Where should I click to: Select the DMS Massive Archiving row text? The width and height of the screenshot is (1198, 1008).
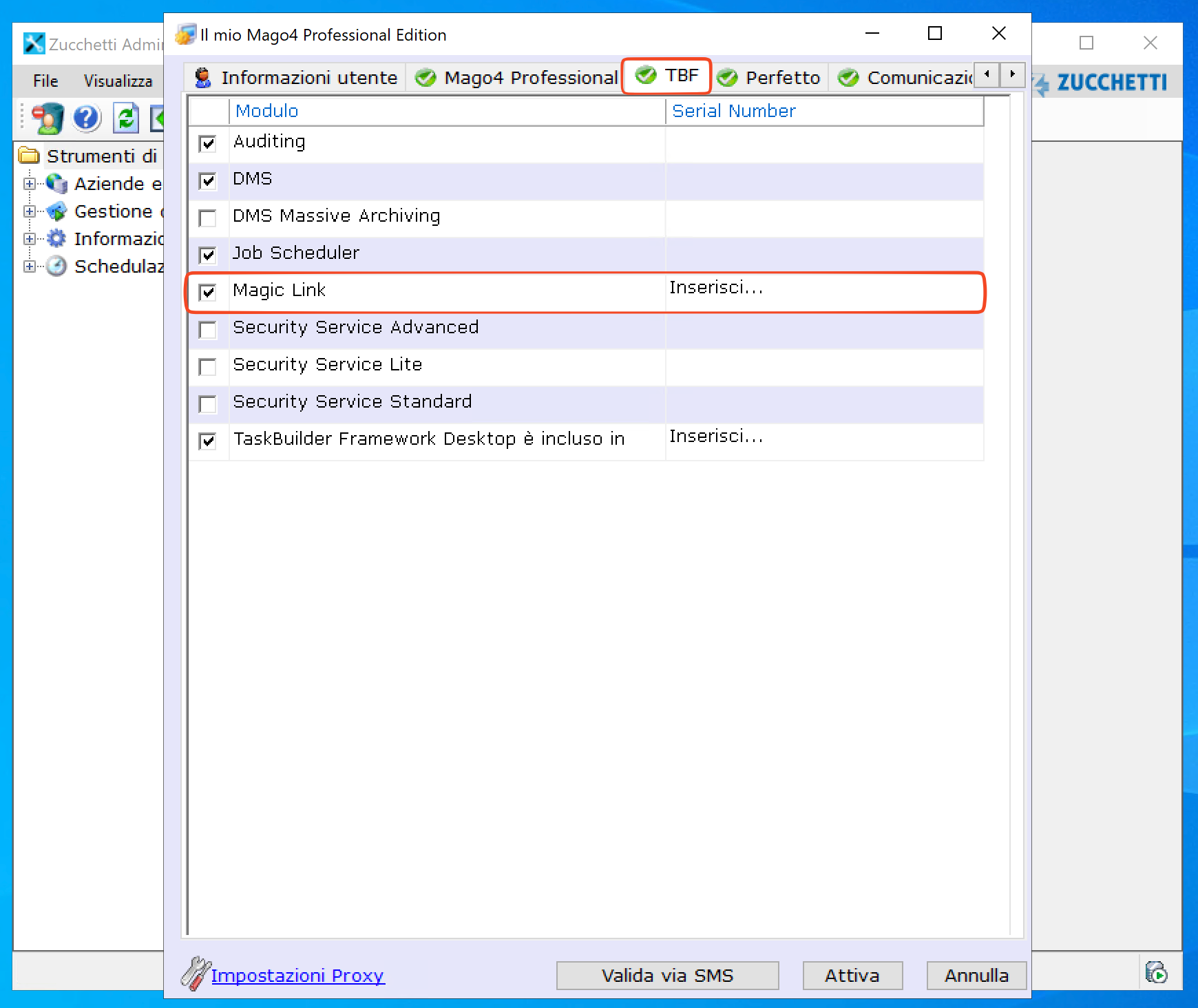pos(337,216)
